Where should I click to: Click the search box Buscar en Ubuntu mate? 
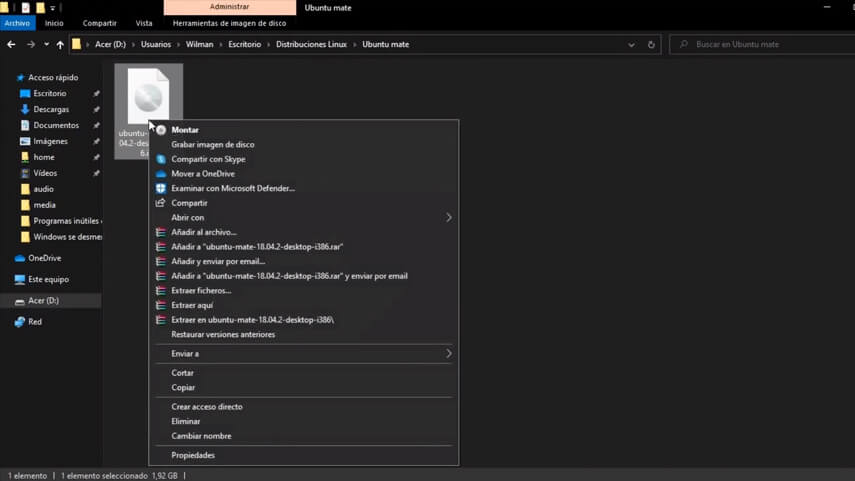click(x=763, y=45)
